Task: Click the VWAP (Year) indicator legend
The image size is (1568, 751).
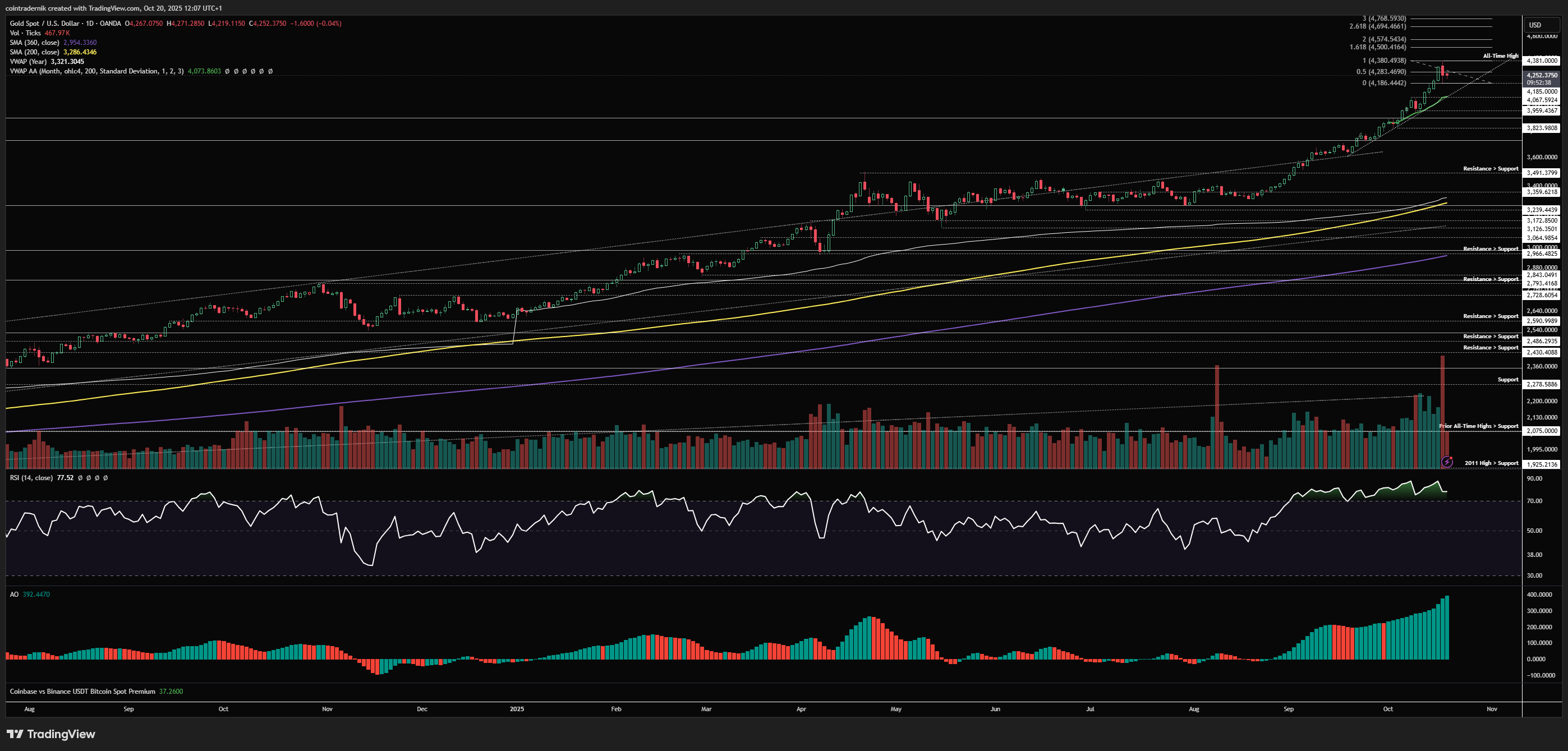Action: [28, 62]
